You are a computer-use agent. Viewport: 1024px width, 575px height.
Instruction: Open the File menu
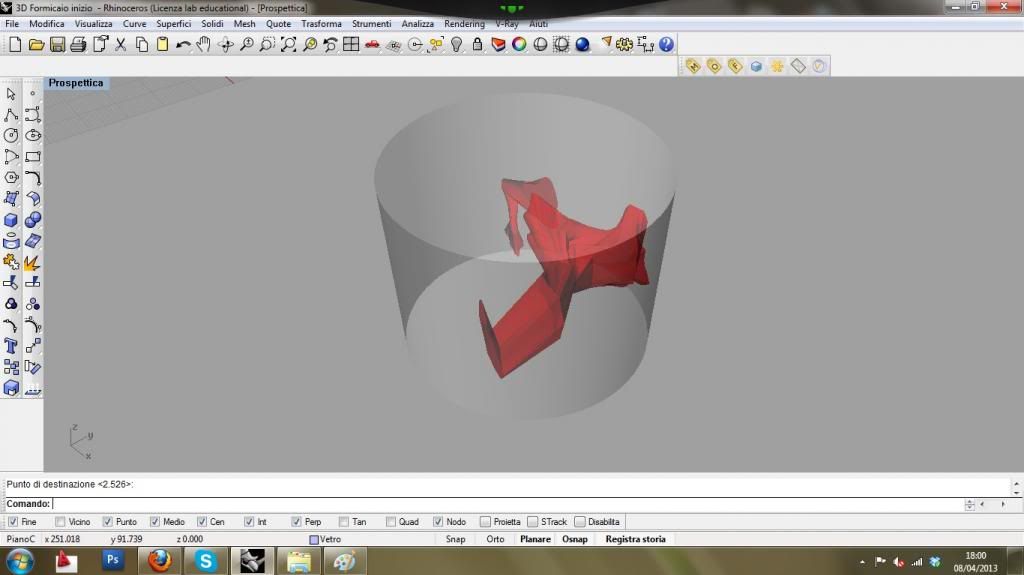pos(12,24)
